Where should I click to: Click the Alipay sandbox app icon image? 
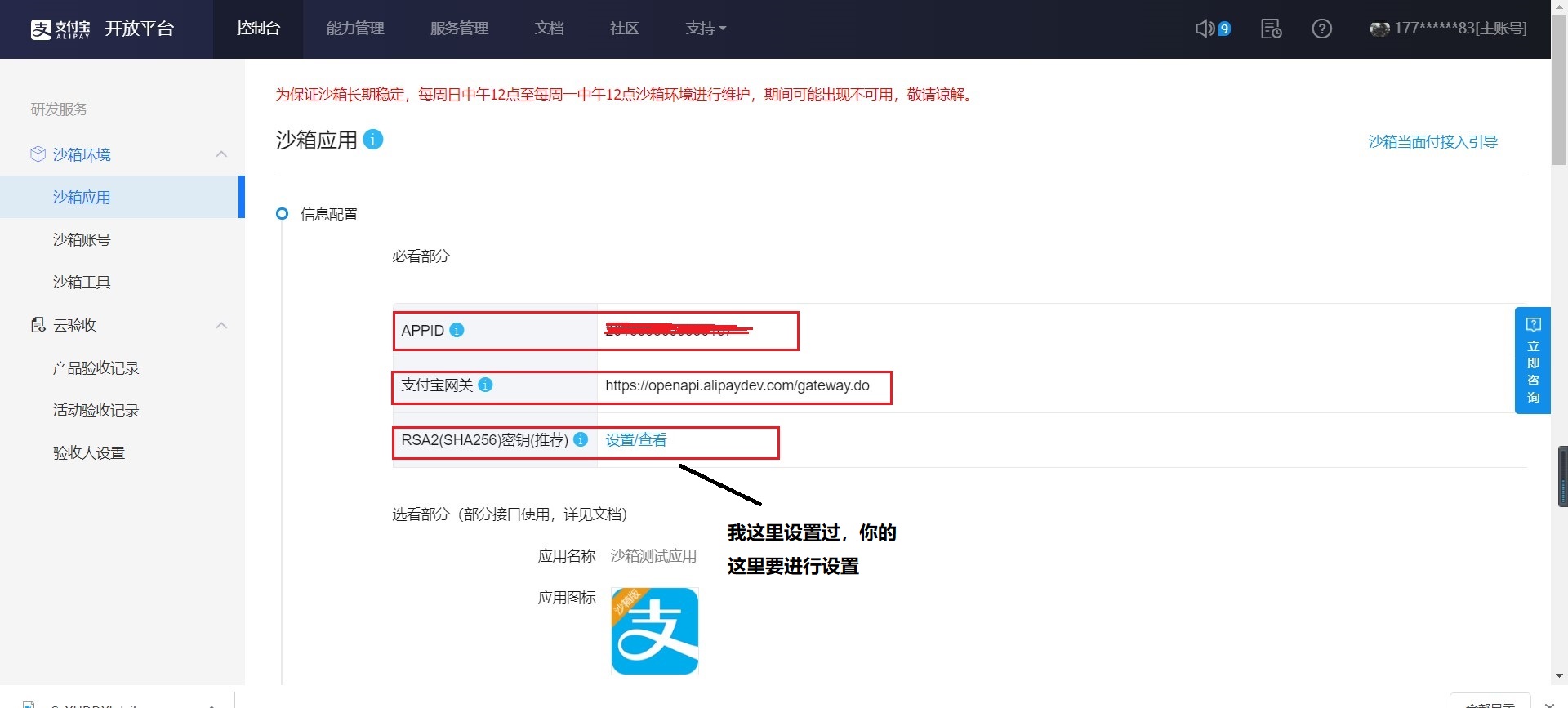coord(654,631)
